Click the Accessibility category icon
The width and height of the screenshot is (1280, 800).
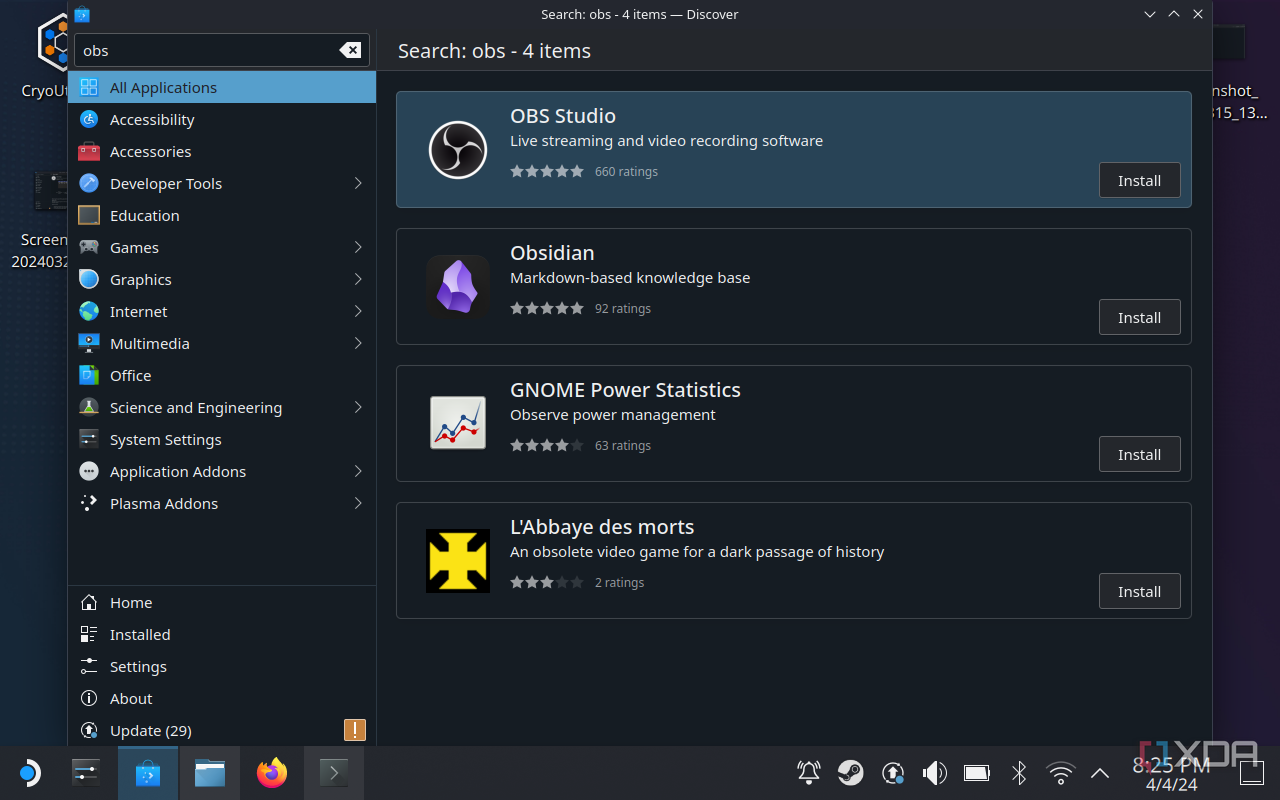coord(89,119)
